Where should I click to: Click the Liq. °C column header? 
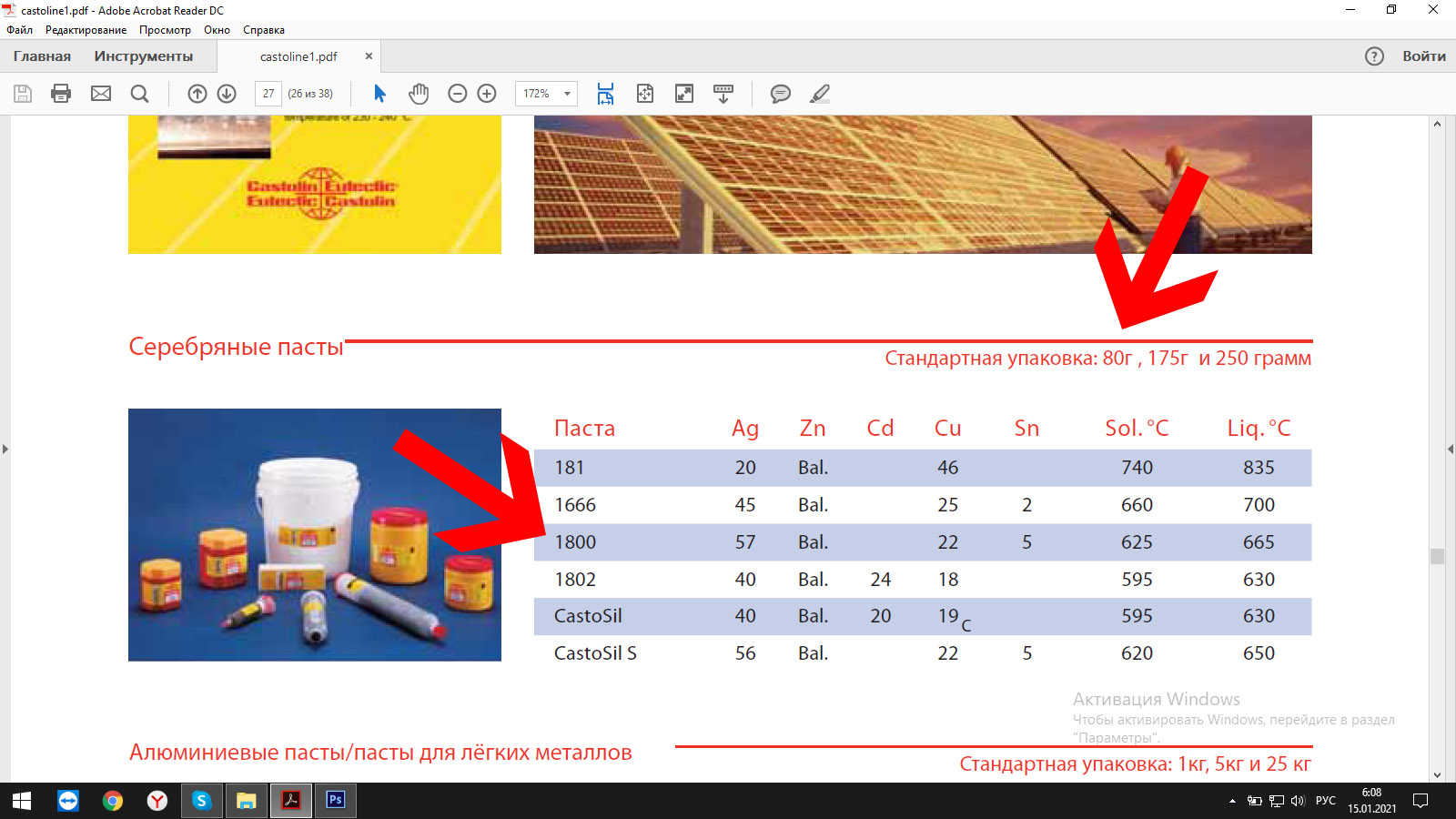[x=1259, y=429]
